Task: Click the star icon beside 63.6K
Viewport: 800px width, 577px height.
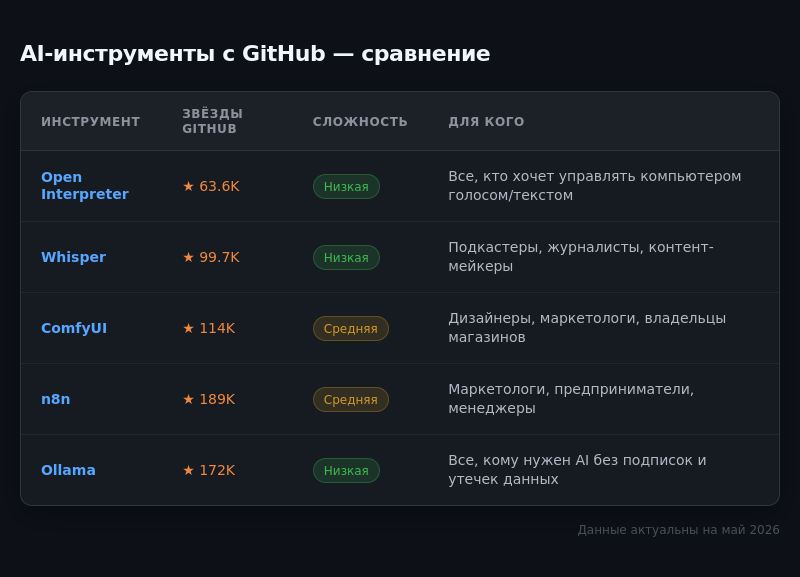Action: [188, 186]
